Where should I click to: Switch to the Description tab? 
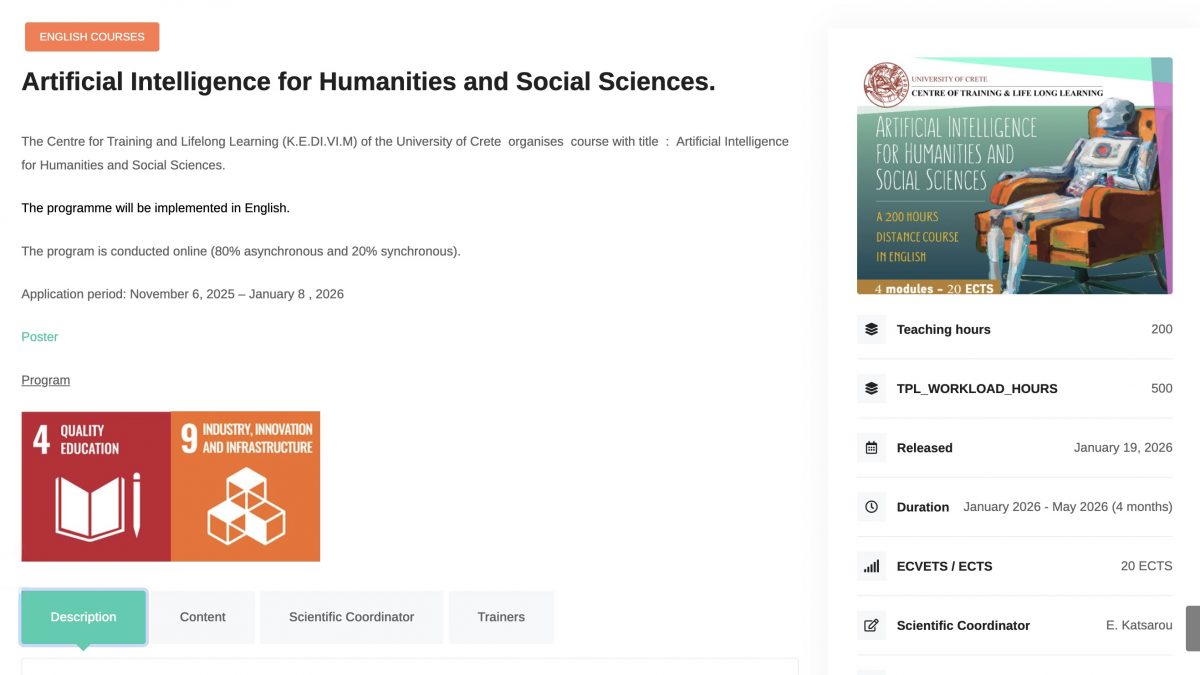pos(84,617)
